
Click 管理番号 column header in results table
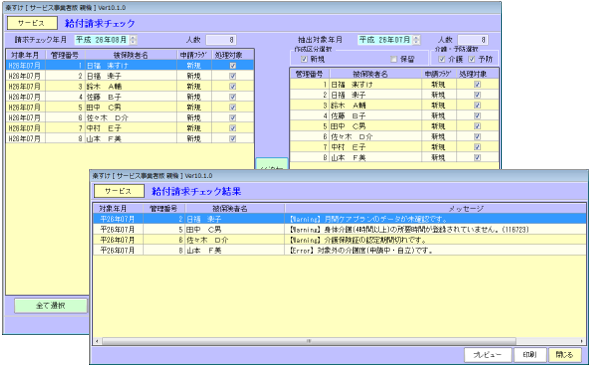coord(164,208)
